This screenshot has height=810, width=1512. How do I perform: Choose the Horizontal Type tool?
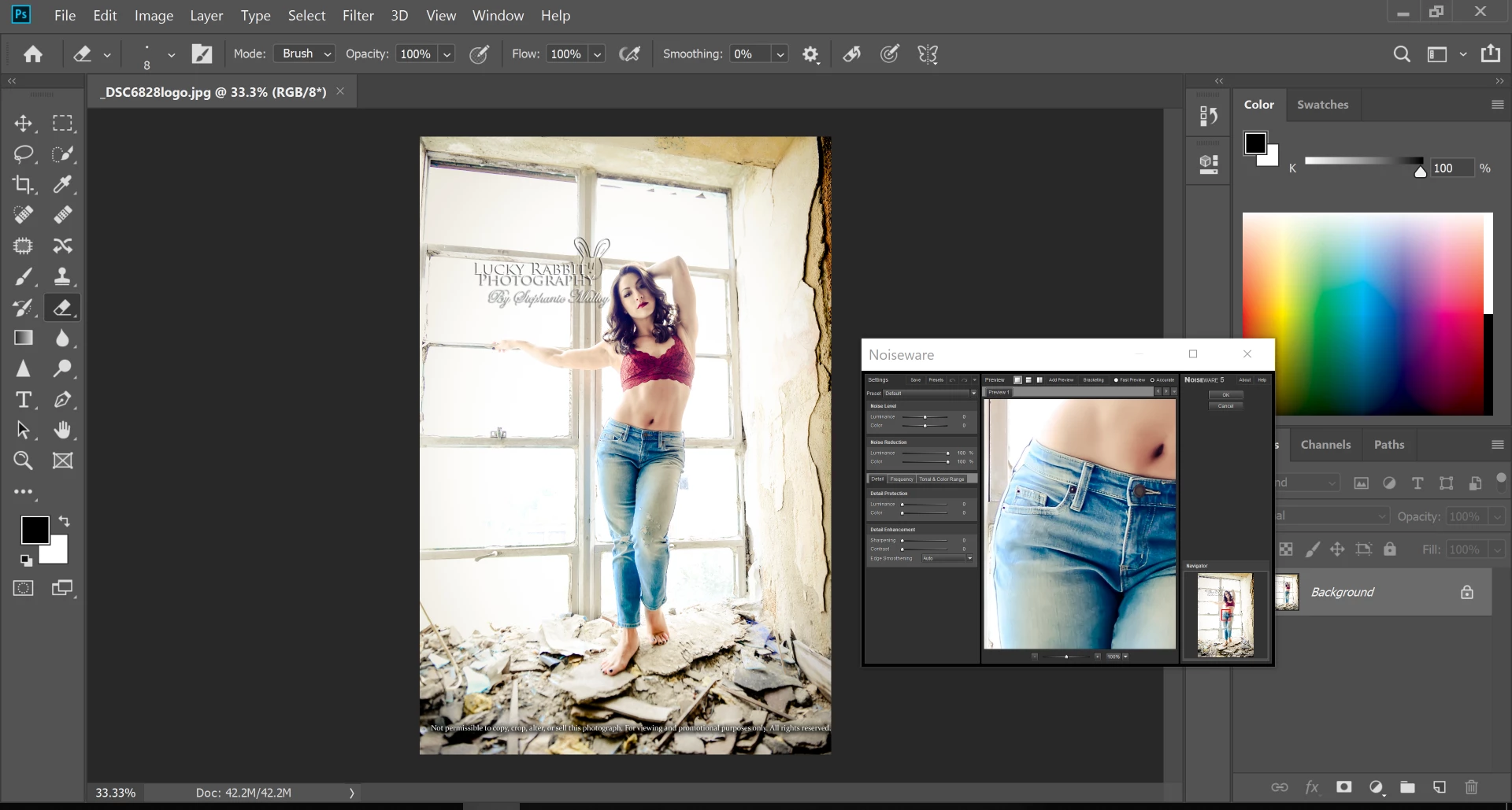(x=23, y=400)
